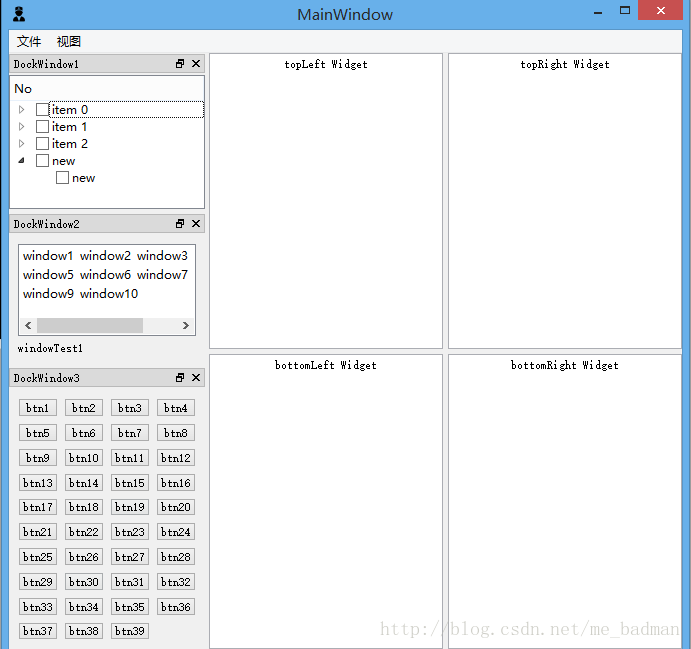Click the btn7 button

[x=130, y=433]
